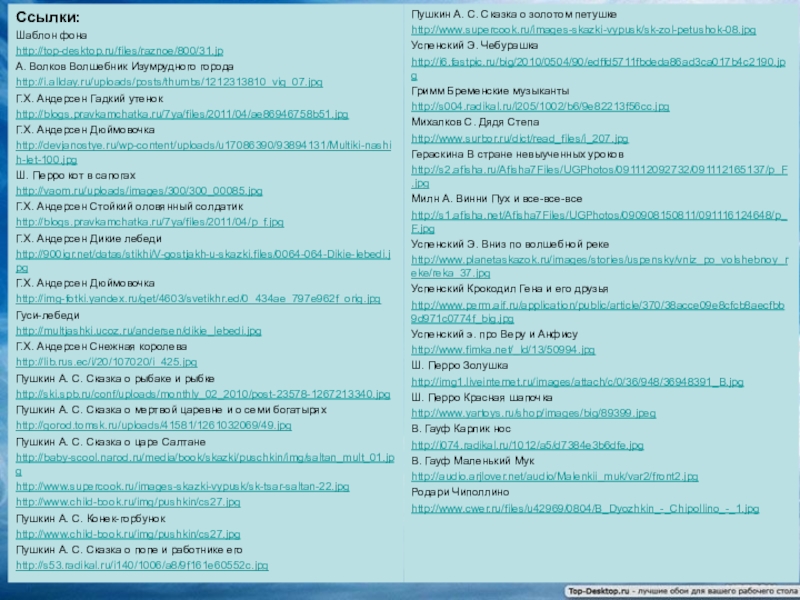The height and width of the screenshot is (600, 800).
Task: Open the i074.radikal.ru d7384e3b6dfe.jpg link
Action: pyautogui.click(x=528, y=445)
